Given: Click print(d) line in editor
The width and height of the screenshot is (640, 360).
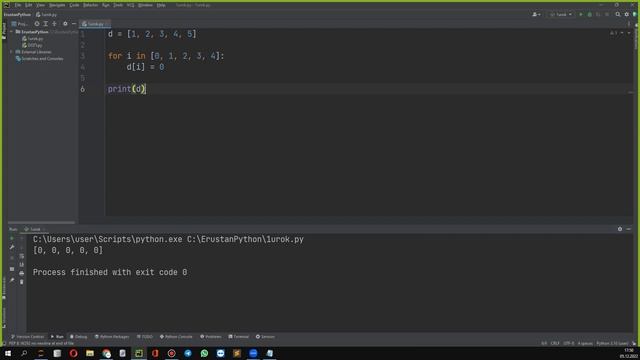Looking at the screenshot, I should (x=127, y=89).
